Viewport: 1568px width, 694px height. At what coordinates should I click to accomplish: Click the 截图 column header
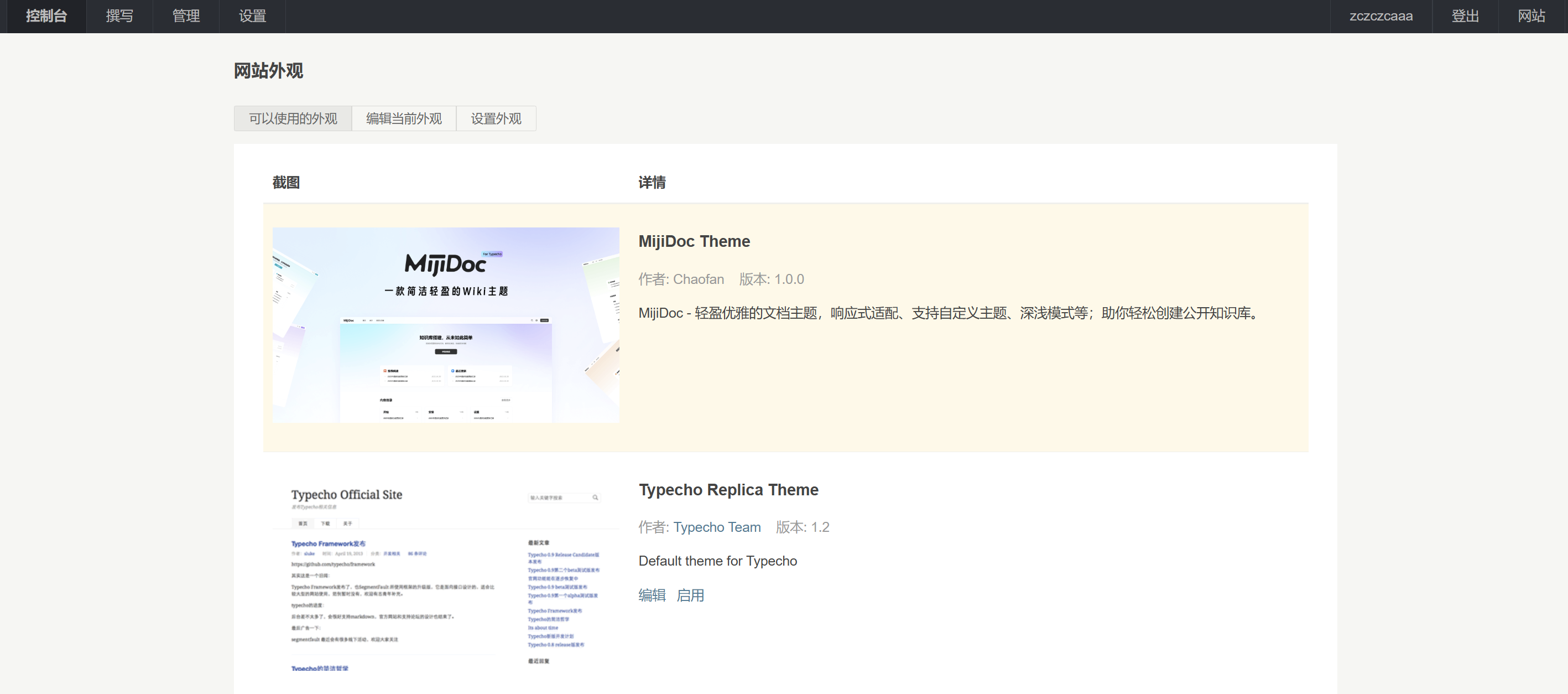[286, 182]
